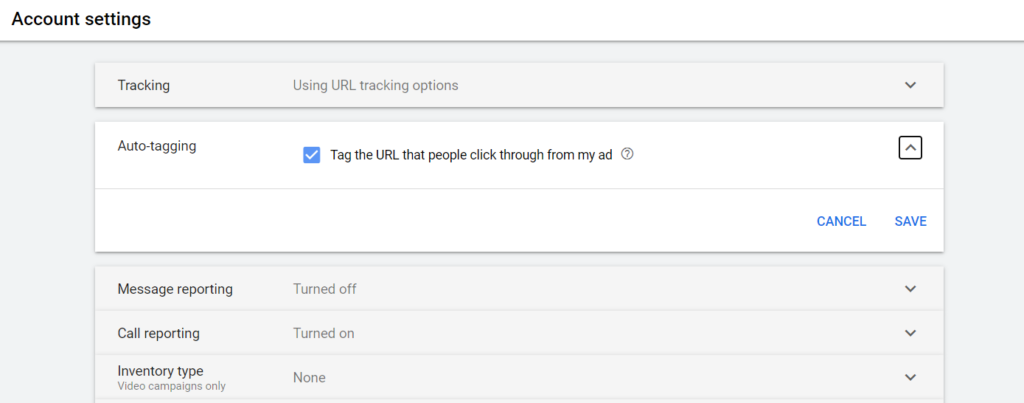The height and width of the screenshot is (403, 1024).
Task: Click the 'Turned off' status value
Action: pos(324,289)
